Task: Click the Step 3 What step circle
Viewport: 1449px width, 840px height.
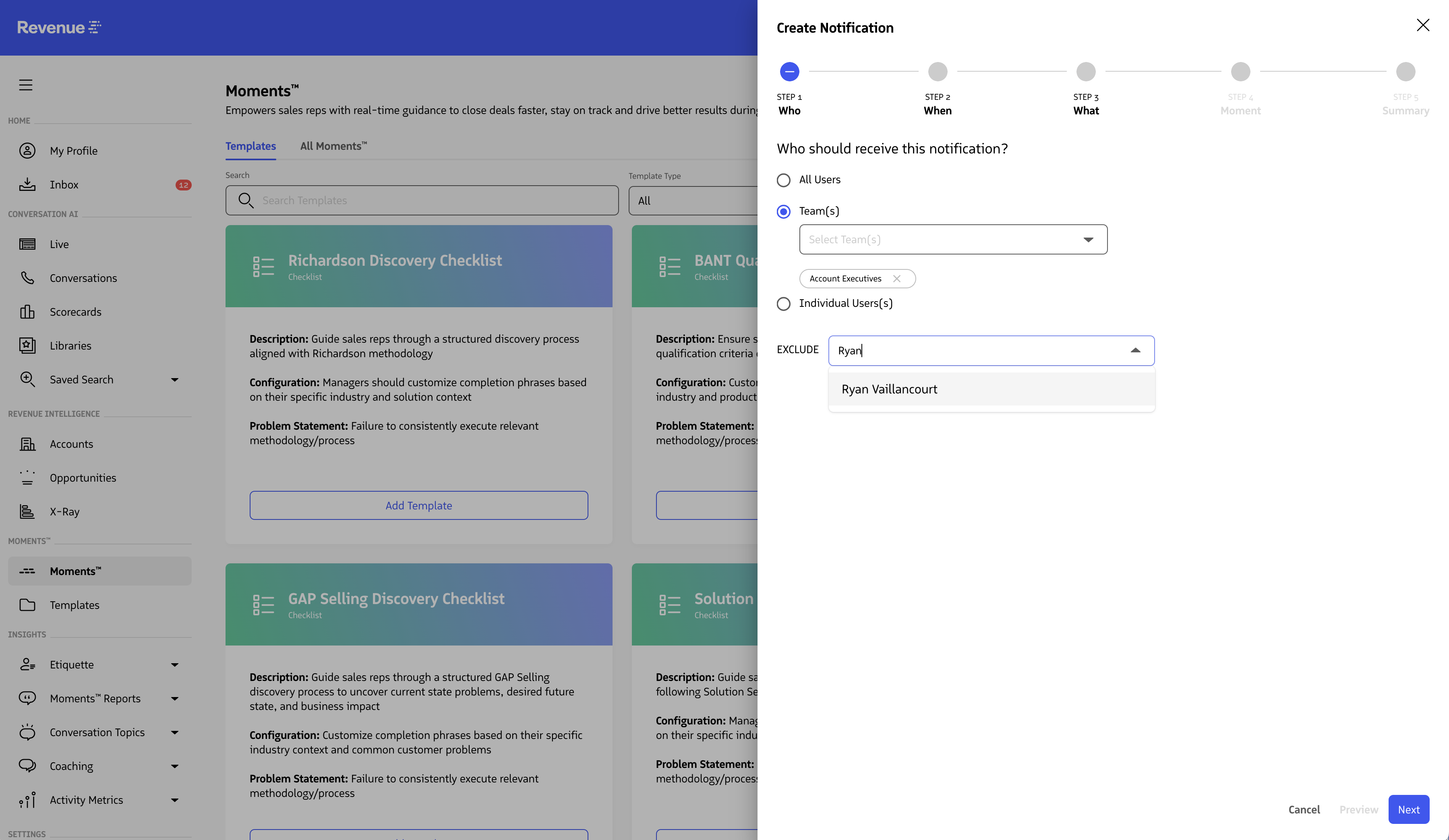Action: (x=1086, y=72)
